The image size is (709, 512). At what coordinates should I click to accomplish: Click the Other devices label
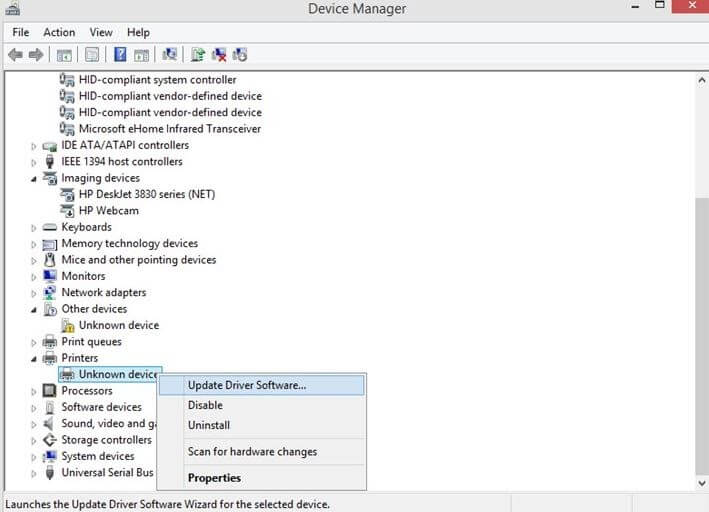pos(94,309)
